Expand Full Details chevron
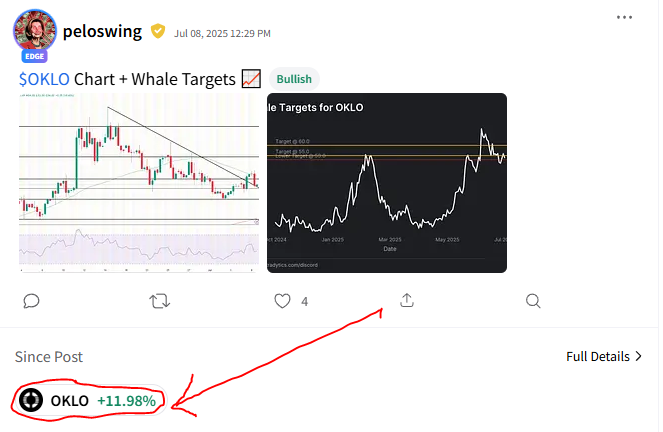663x432 pixels. (x=604, y=356)
